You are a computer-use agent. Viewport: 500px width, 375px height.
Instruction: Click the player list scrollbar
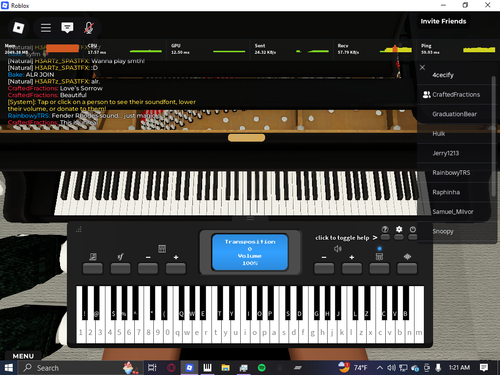pyautogui.click(x=494, y=137)
